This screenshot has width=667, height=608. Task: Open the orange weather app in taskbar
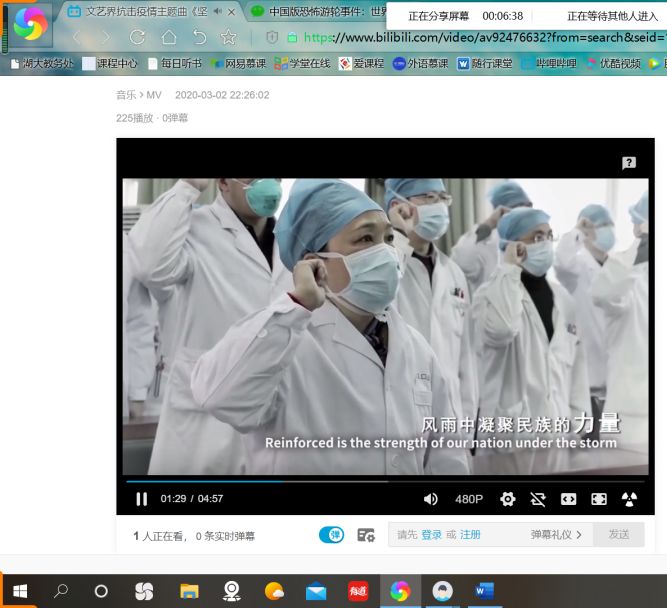tap(274, 591)
